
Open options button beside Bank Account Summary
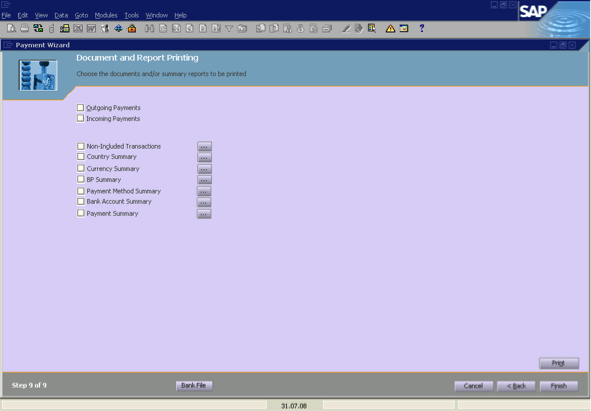[x=204, y=202]
